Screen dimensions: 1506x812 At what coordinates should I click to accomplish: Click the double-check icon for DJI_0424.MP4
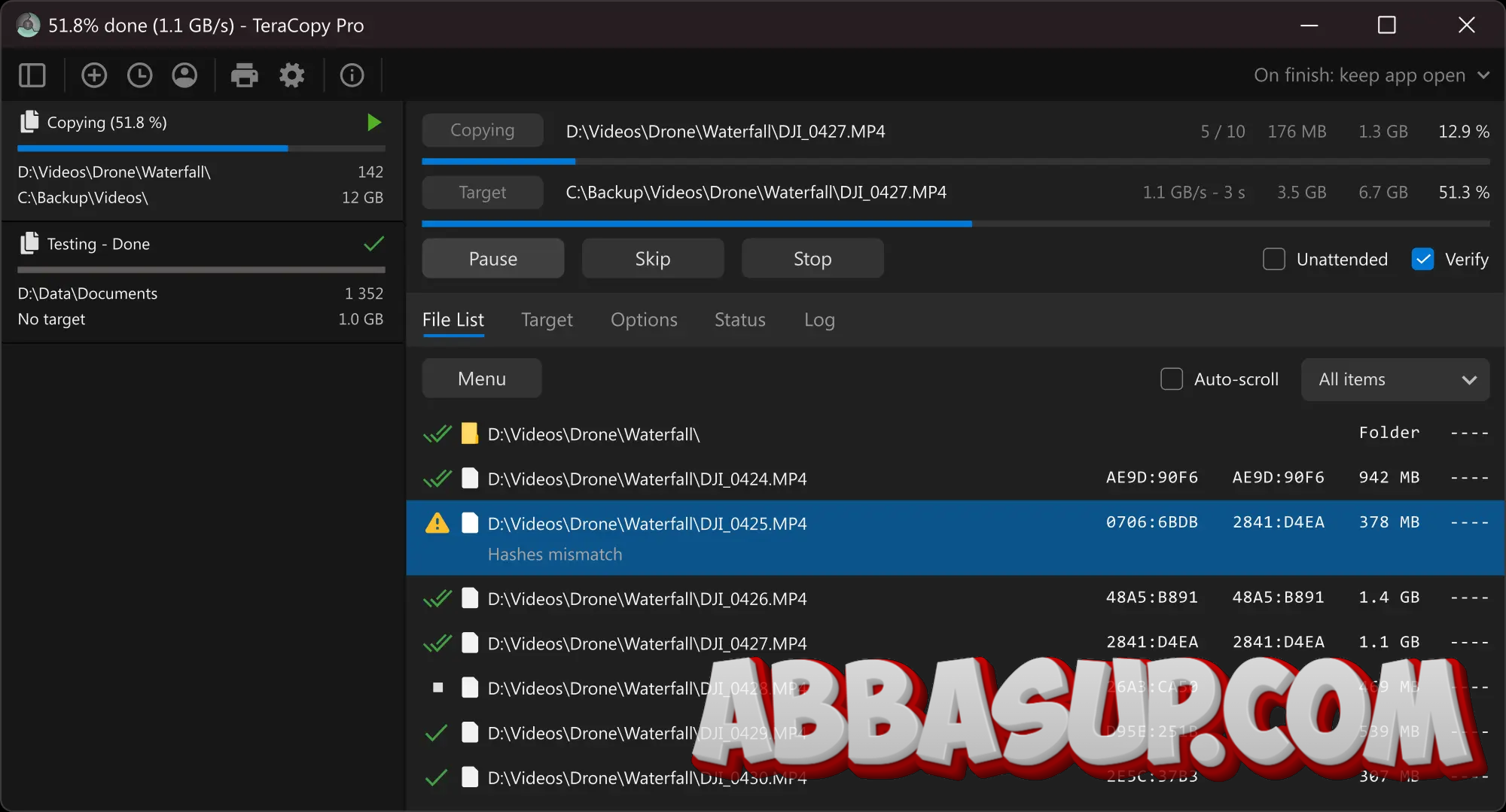pos(437,478)
